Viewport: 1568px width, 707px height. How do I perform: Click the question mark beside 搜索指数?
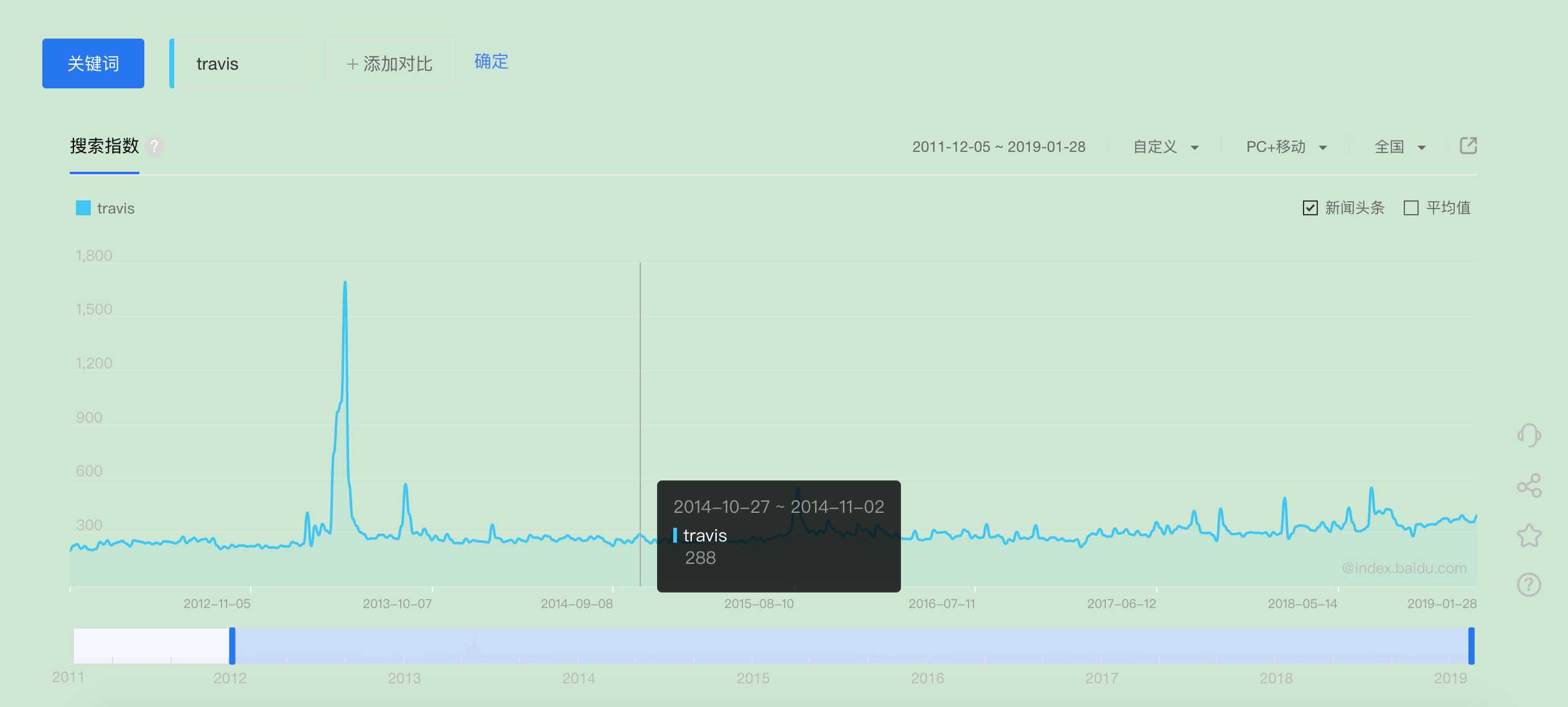tap(154, 146)
